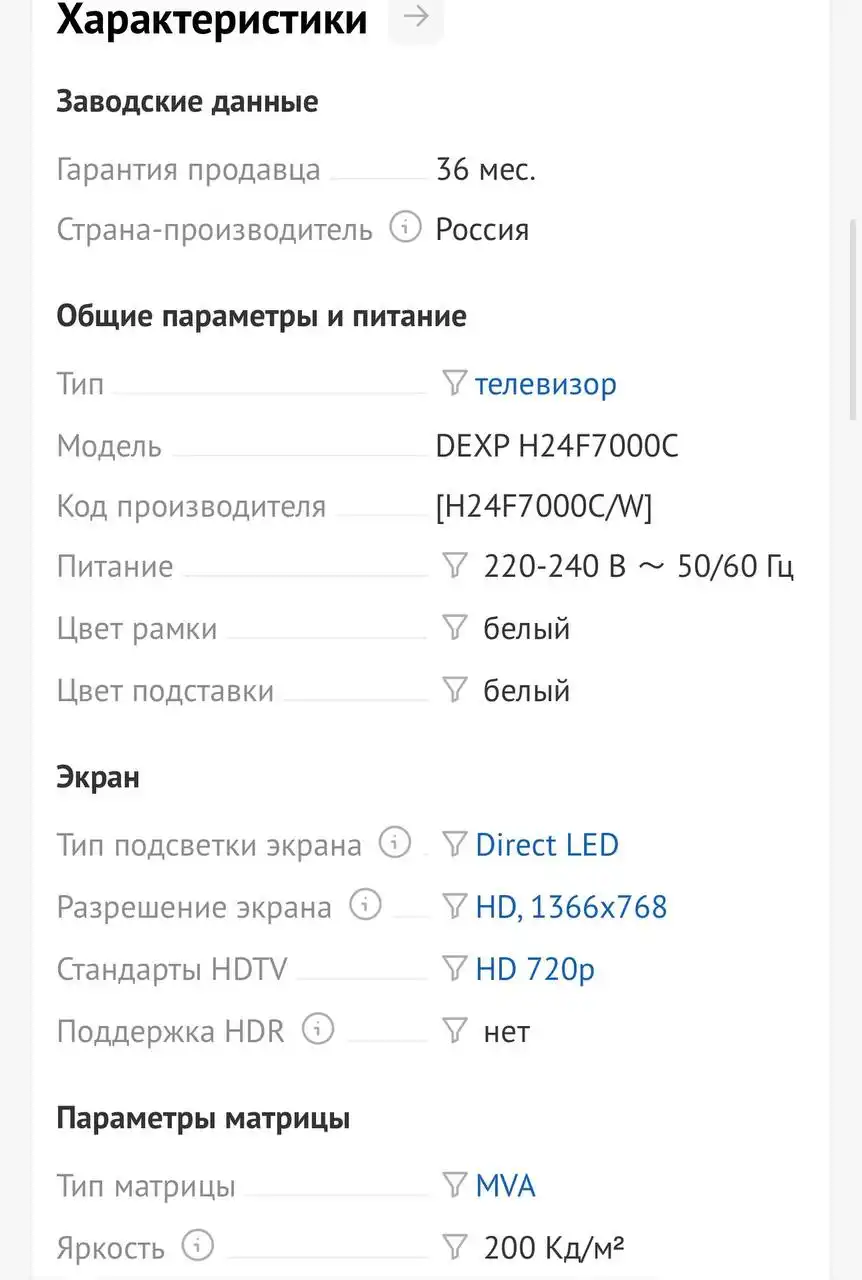This screenshot has width=862, height=1280.
Task: Select the MVA matrix type link
Action: (506, 1185)
